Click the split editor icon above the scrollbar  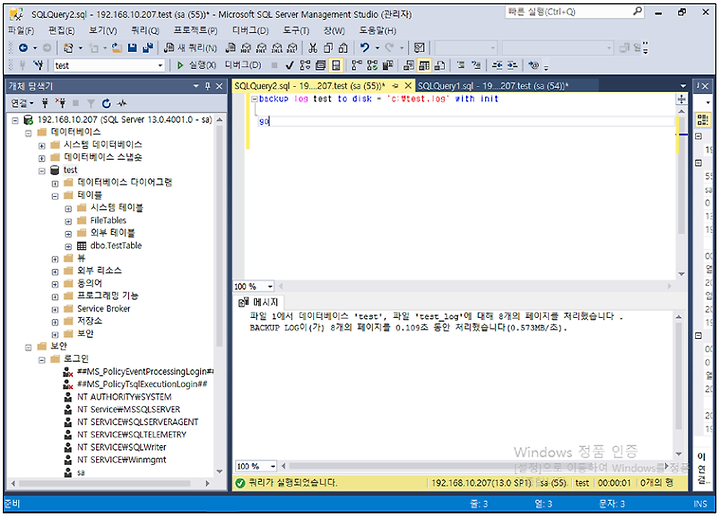681,99
